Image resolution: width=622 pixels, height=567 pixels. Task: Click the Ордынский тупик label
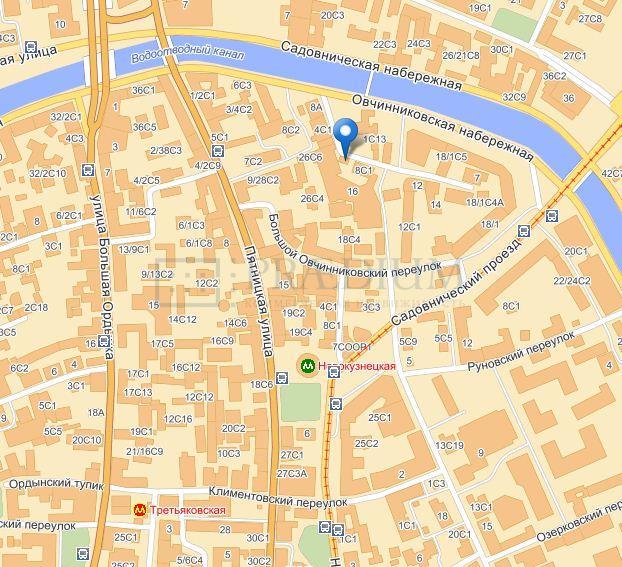click(56, 485)
